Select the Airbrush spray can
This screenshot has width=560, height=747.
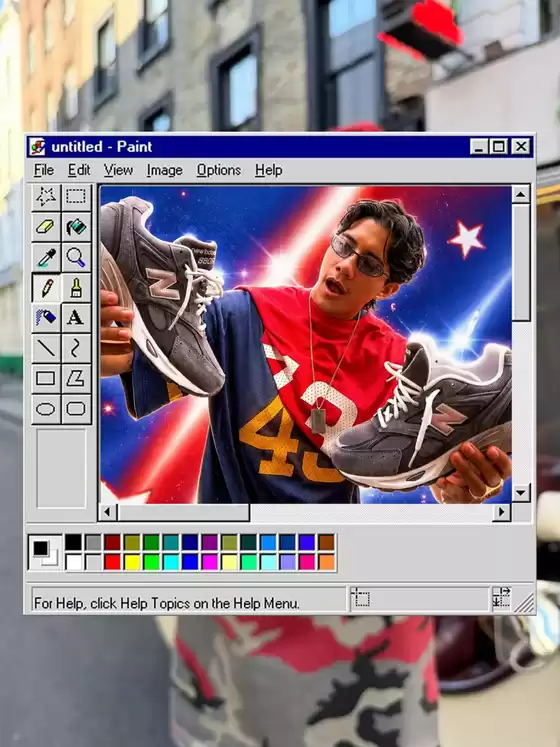click(x=46, y=318)
